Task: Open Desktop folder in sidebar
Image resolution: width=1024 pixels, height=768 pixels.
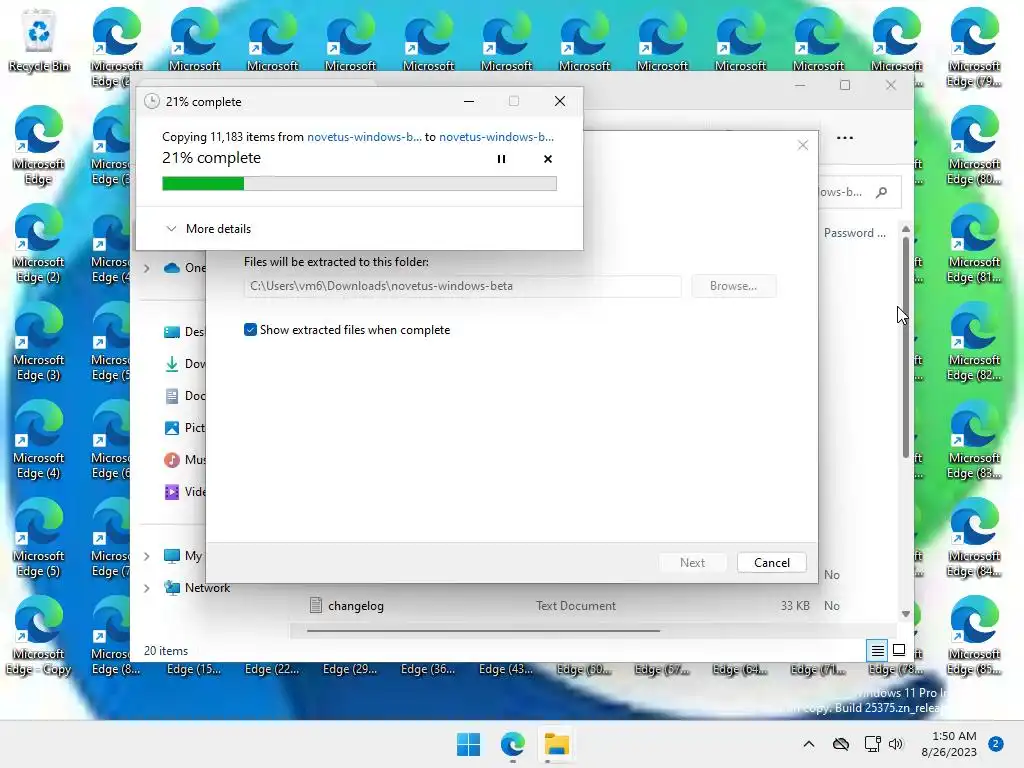Action: (x=184, y=332)
